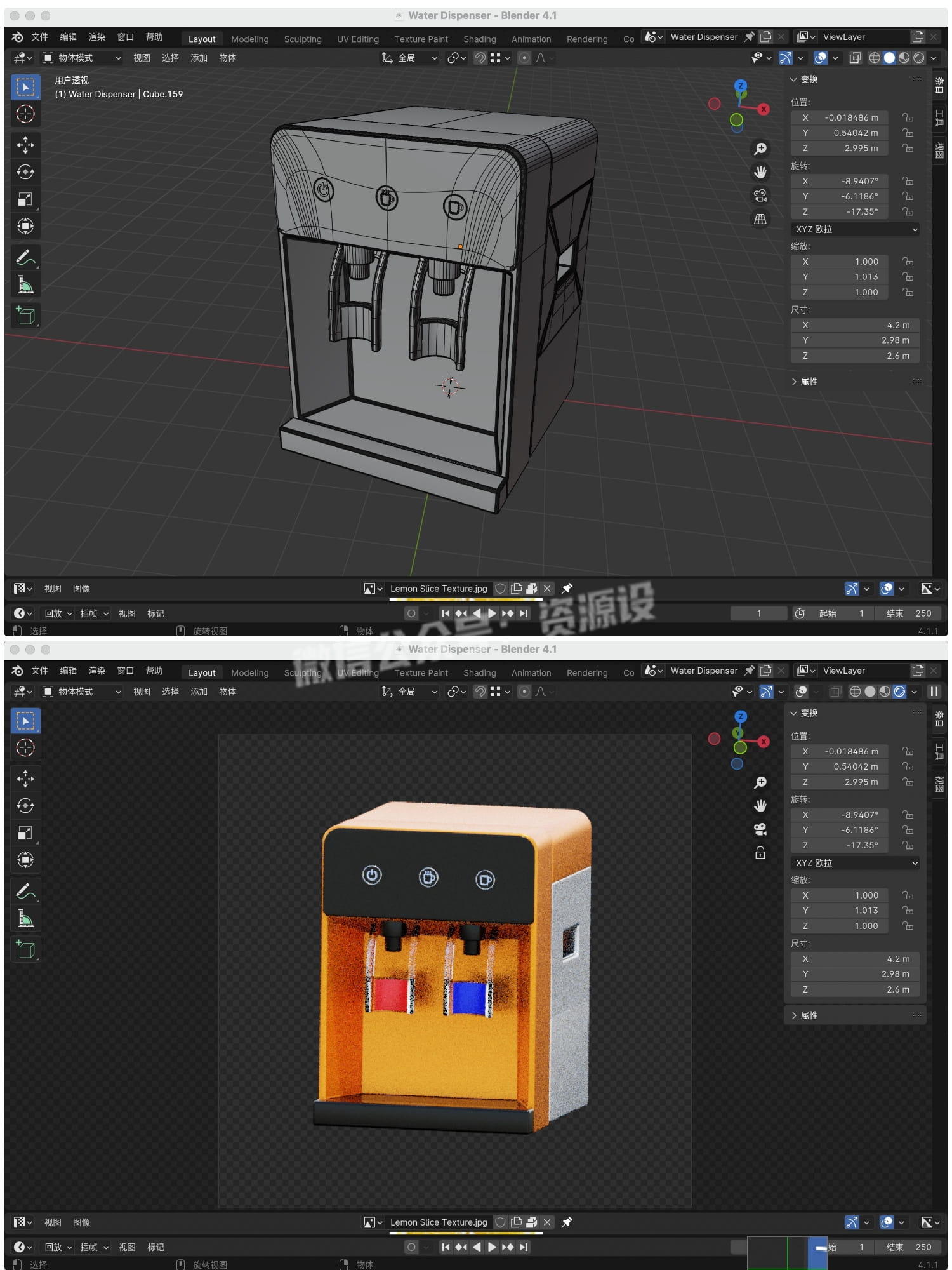This screenshot has height=1270, width=952.
Task: Toggle auto keying record button in top timeline
Action: pyautogui.click(x=411, y=613)
